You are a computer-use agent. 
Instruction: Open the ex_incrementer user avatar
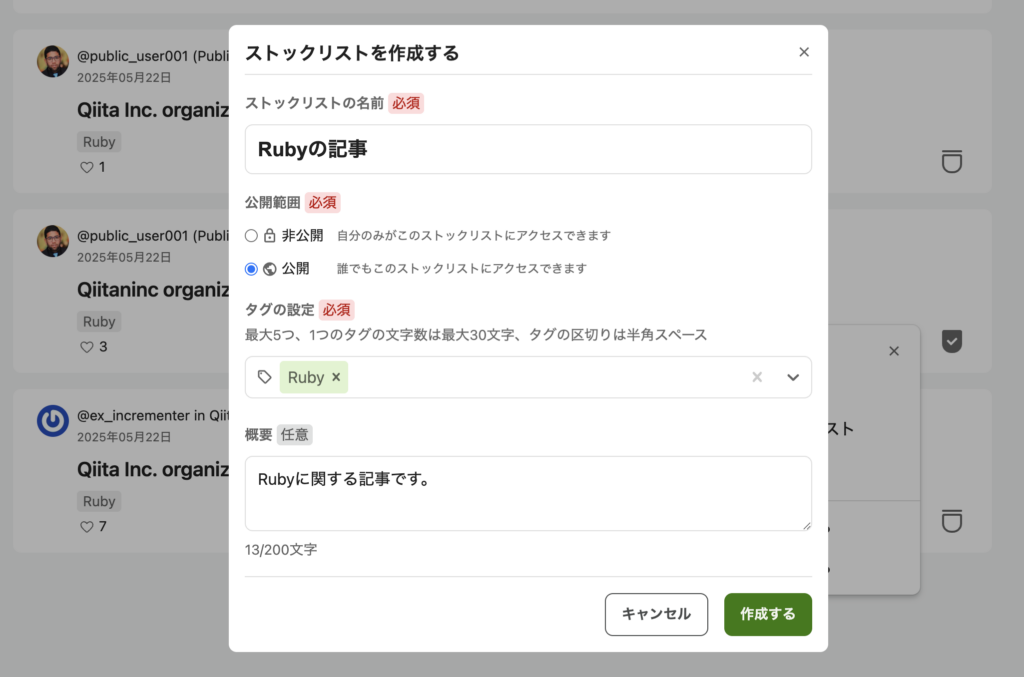(x=53, y=421)
